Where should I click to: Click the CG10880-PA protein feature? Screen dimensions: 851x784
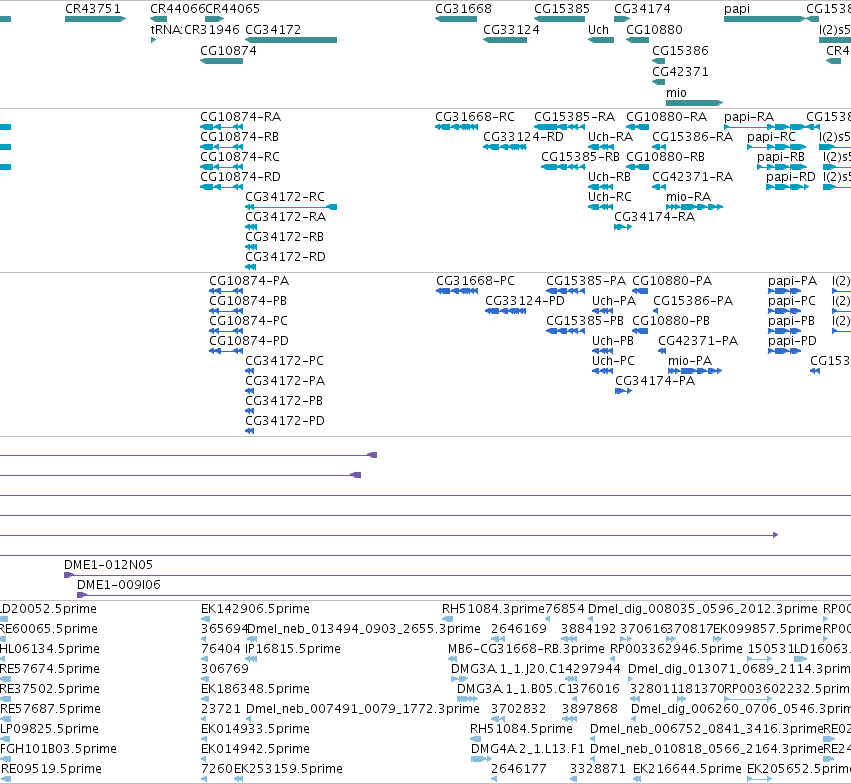[640, 291]
